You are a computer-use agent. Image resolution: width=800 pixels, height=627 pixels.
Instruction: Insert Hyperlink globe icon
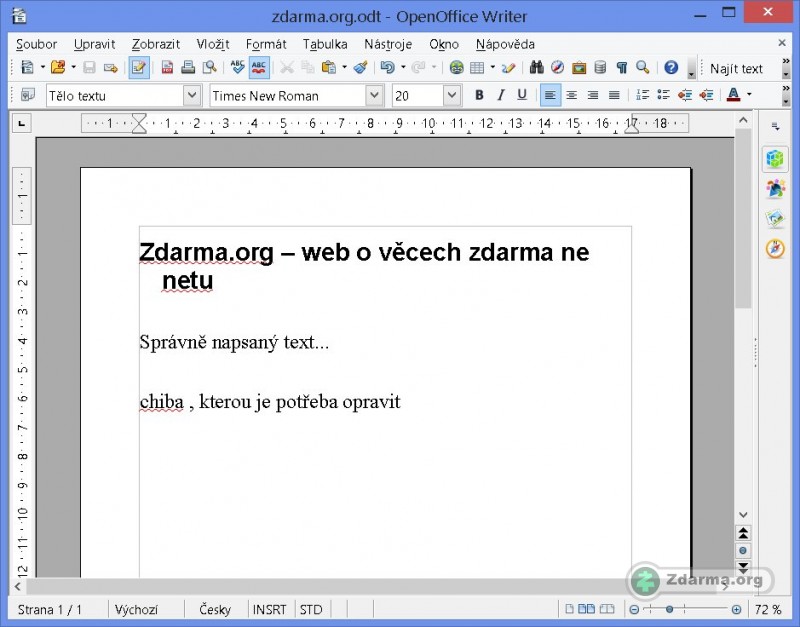456,67
